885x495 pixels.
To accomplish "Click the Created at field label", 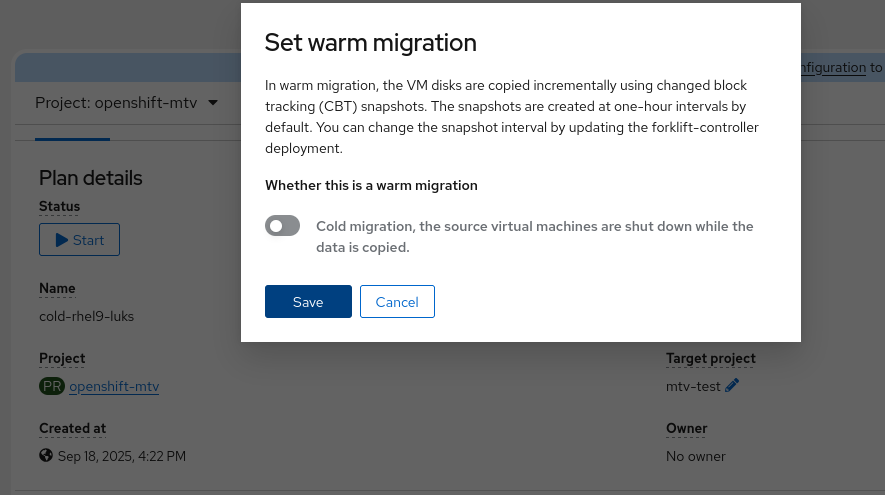I will pyautogui.click(x=72, y=428).
